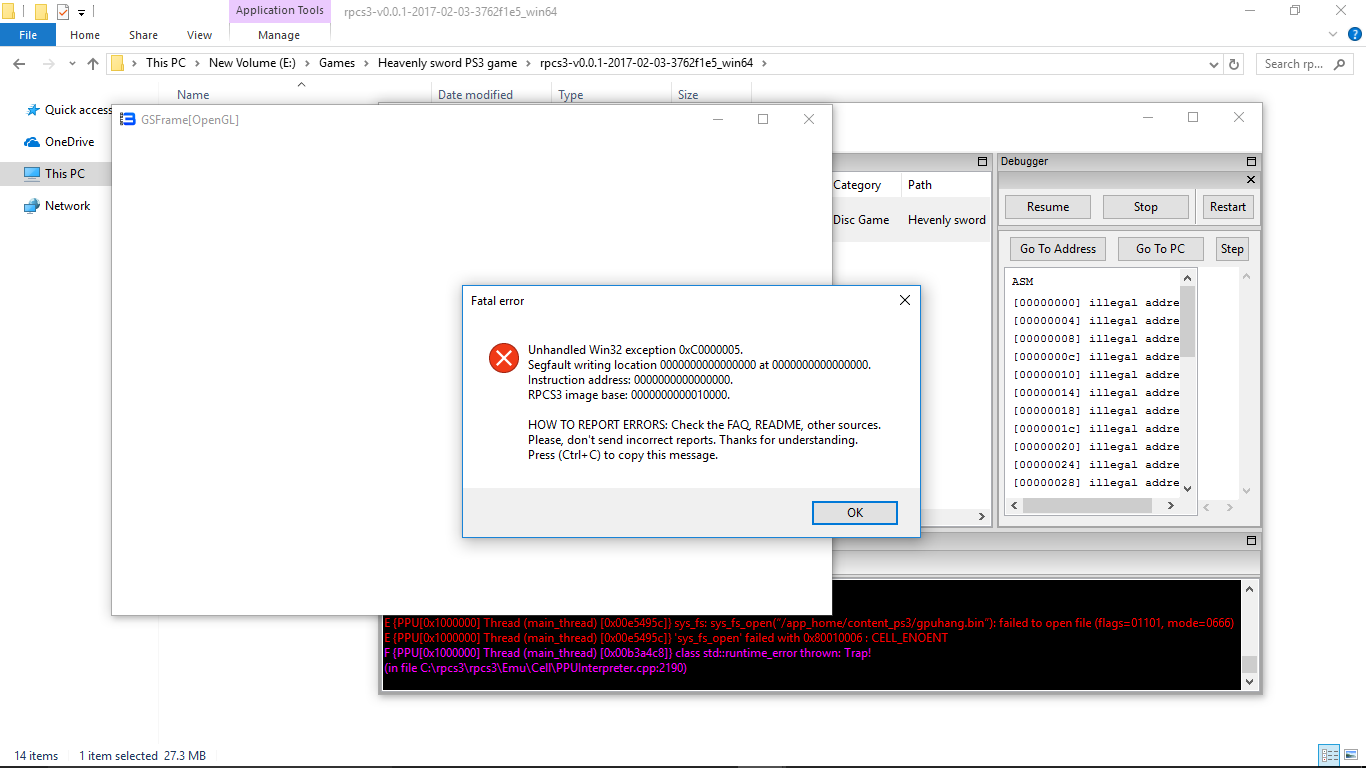1366x768 pixels.
Task: Click the Resume button in Debugger
Action: click(x=1048, y=207)
